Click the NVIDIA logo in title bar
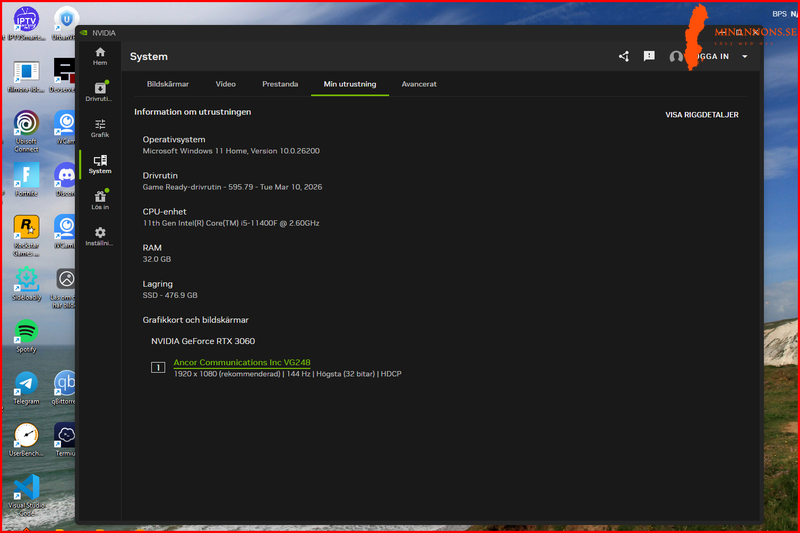 84,33
